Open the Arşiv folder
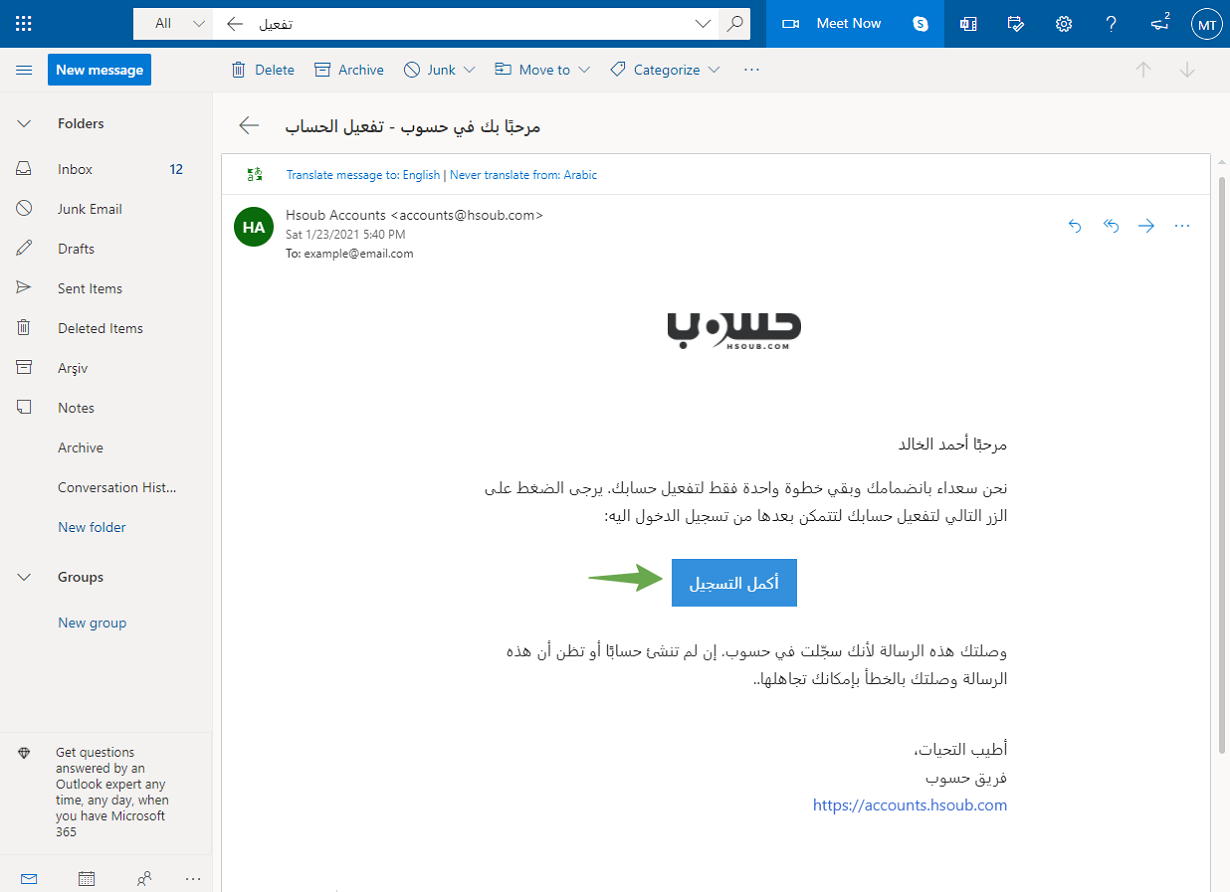 [x=106, y=368]
